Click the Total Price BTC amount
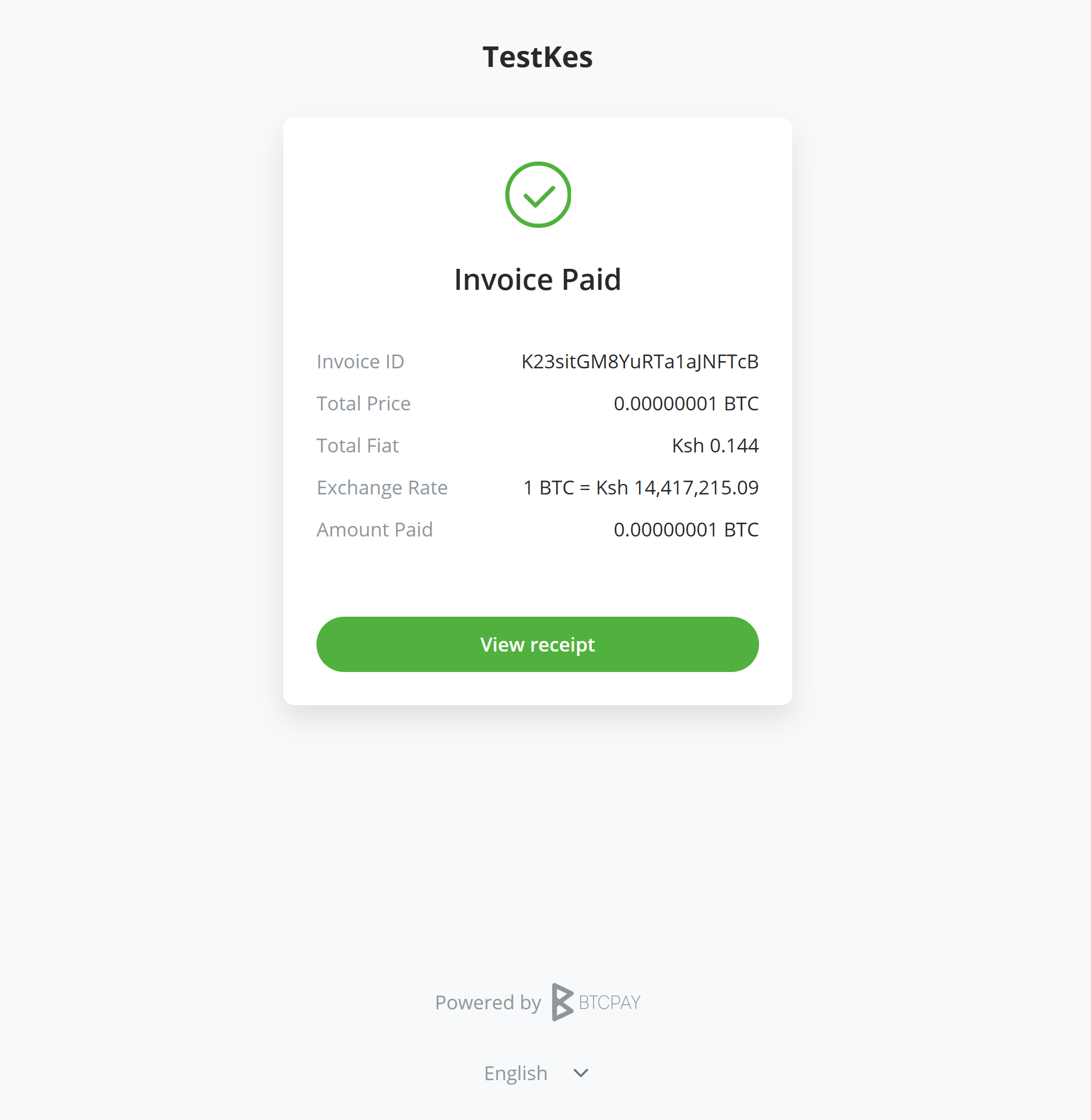This screenshot has height=1120, width=1091. click(685, 403)
